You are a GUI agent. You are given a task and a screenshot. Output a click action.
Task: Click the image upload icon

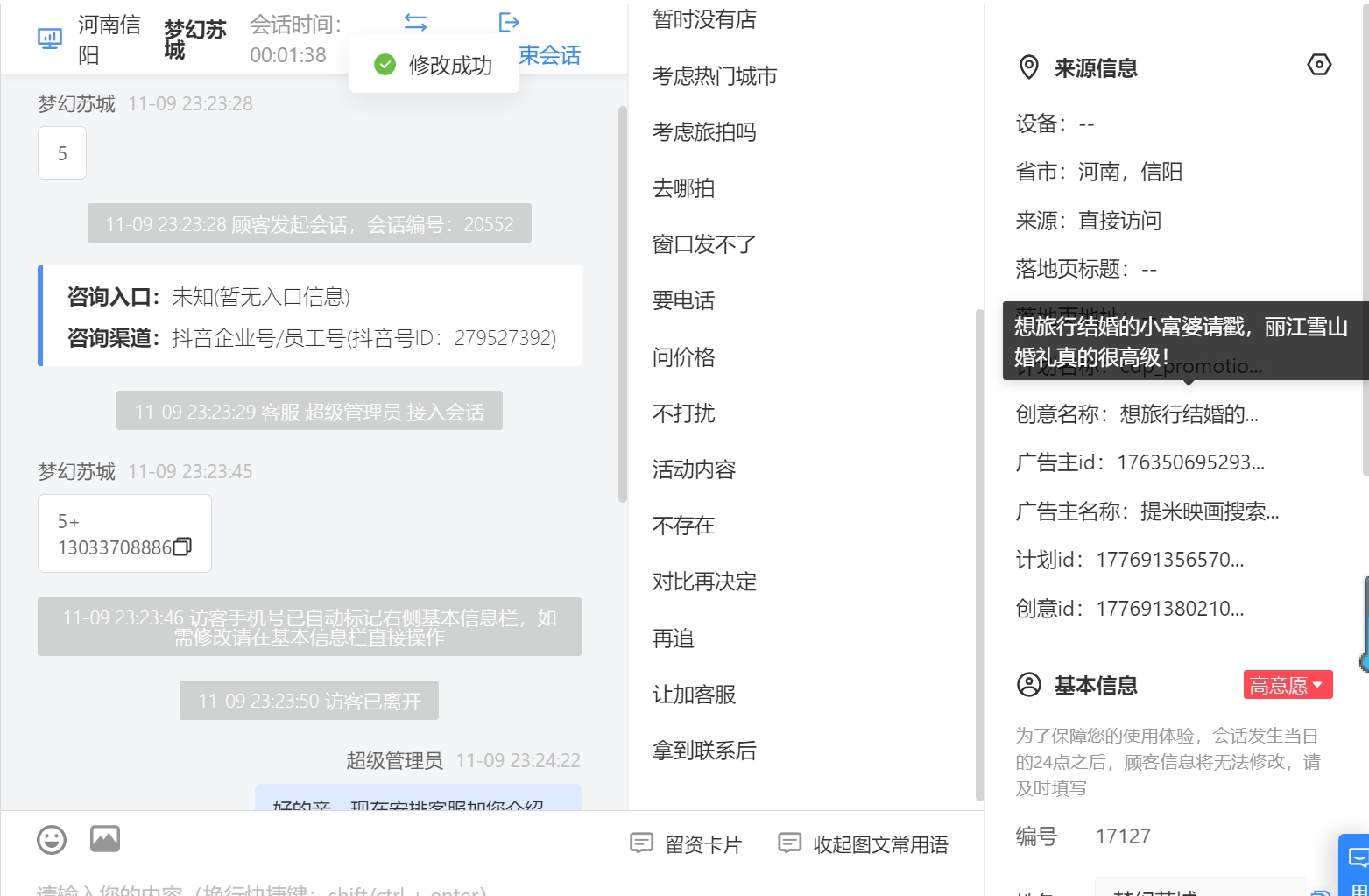pyautogui.click(x=105, y=839)
